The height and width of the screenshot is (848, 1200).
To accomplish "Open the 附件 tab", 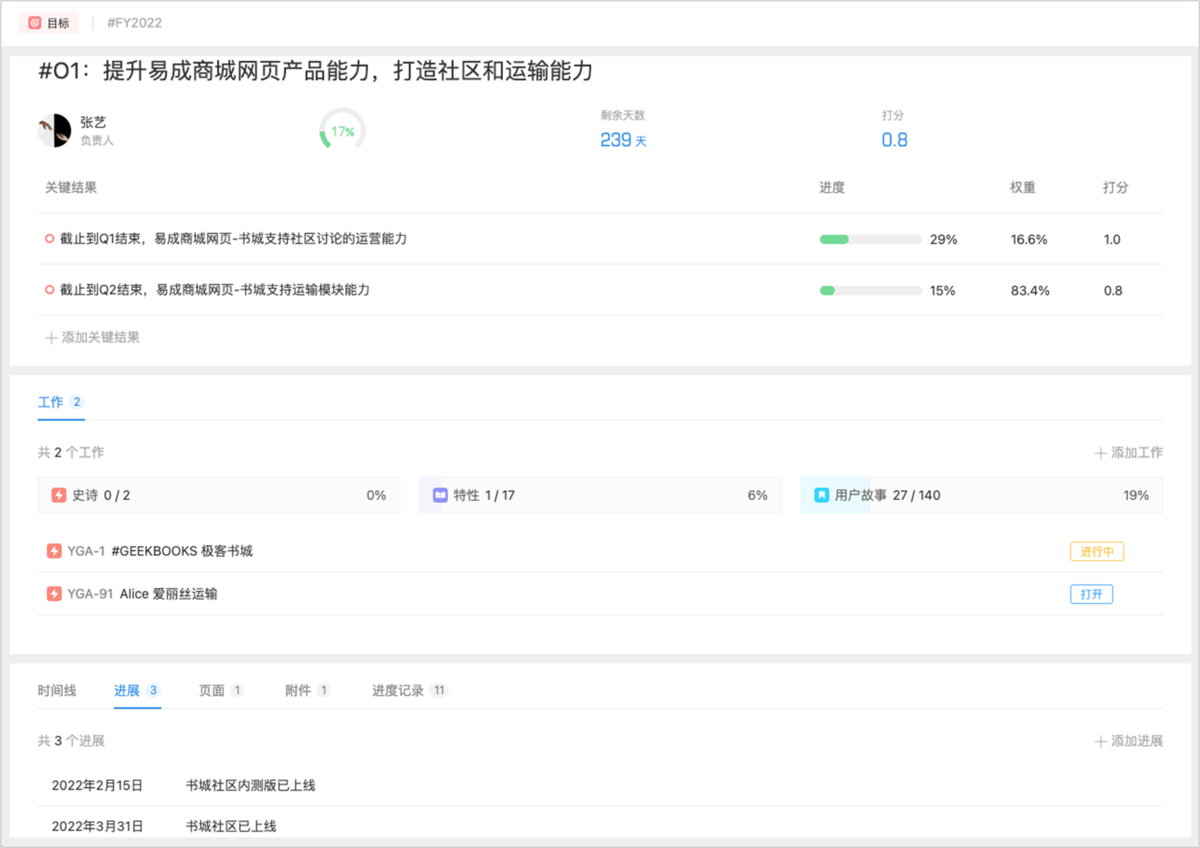I will pos(298,691).
